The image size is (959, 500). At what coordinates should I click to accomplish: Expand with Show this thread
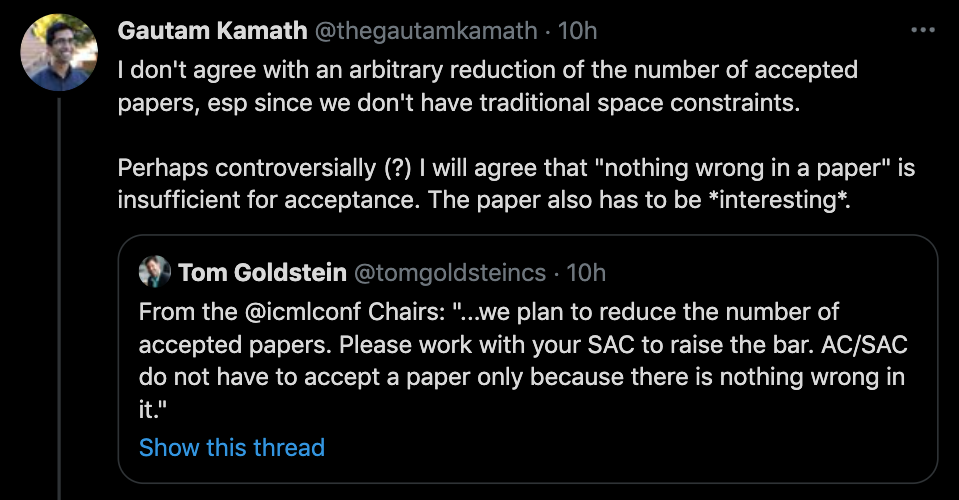pos(232,447)
